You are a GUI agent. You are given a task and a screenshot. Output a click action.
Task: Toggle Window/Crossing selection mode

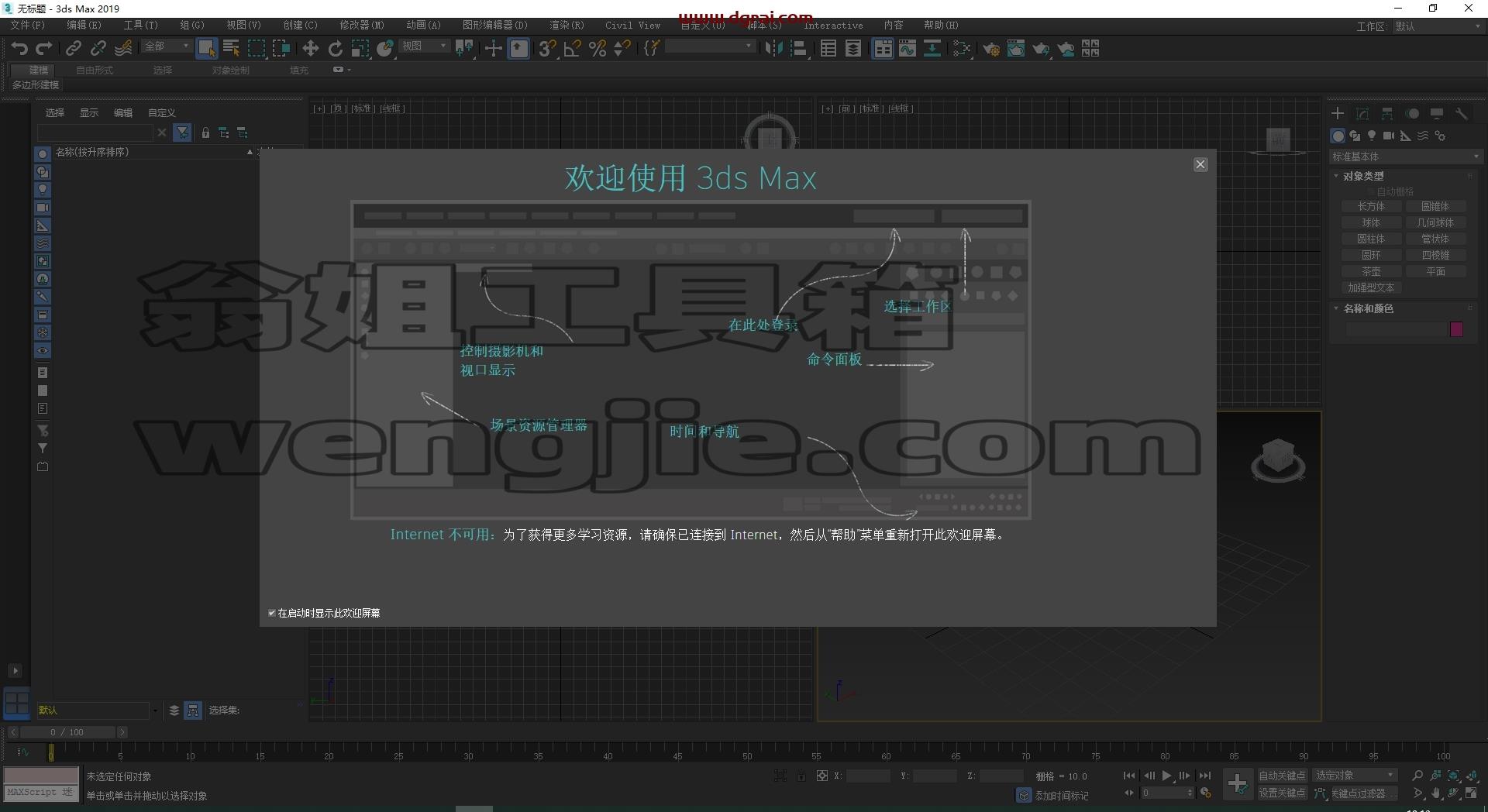tap(281, 49)
